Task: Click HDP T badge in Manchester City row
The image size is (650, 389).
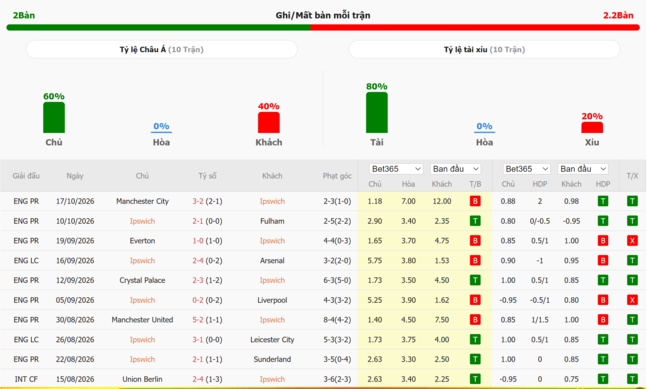Action: (x=603, y=201)
